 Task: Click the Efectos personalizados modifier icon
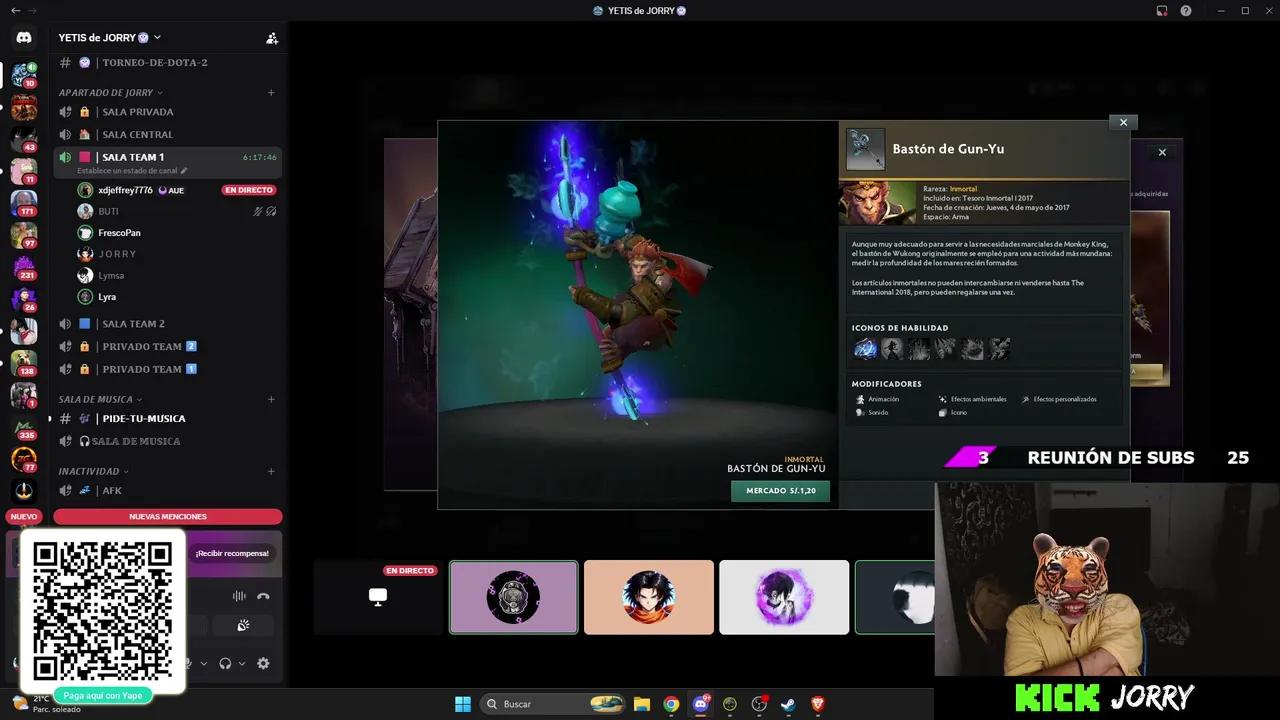[1025, 399]
